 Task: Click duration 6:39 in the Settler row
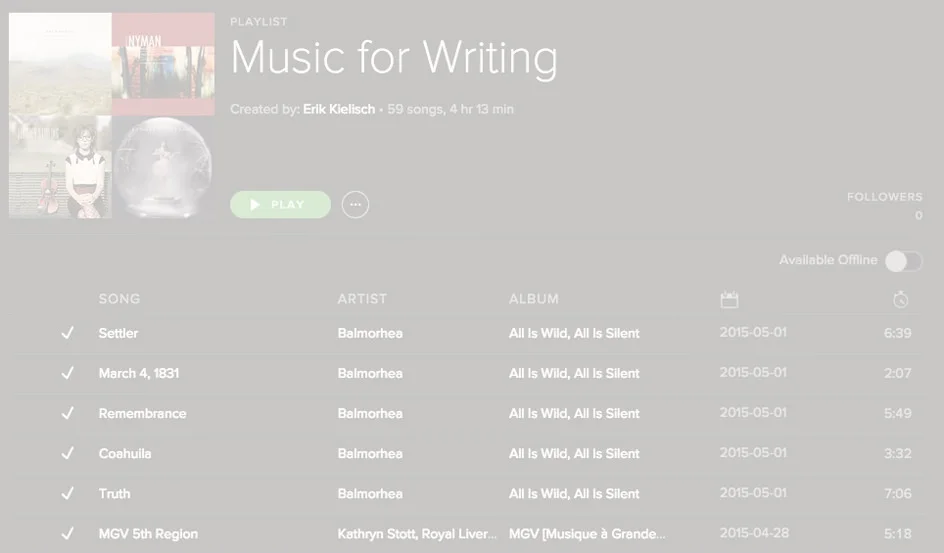tap(897, 333)
